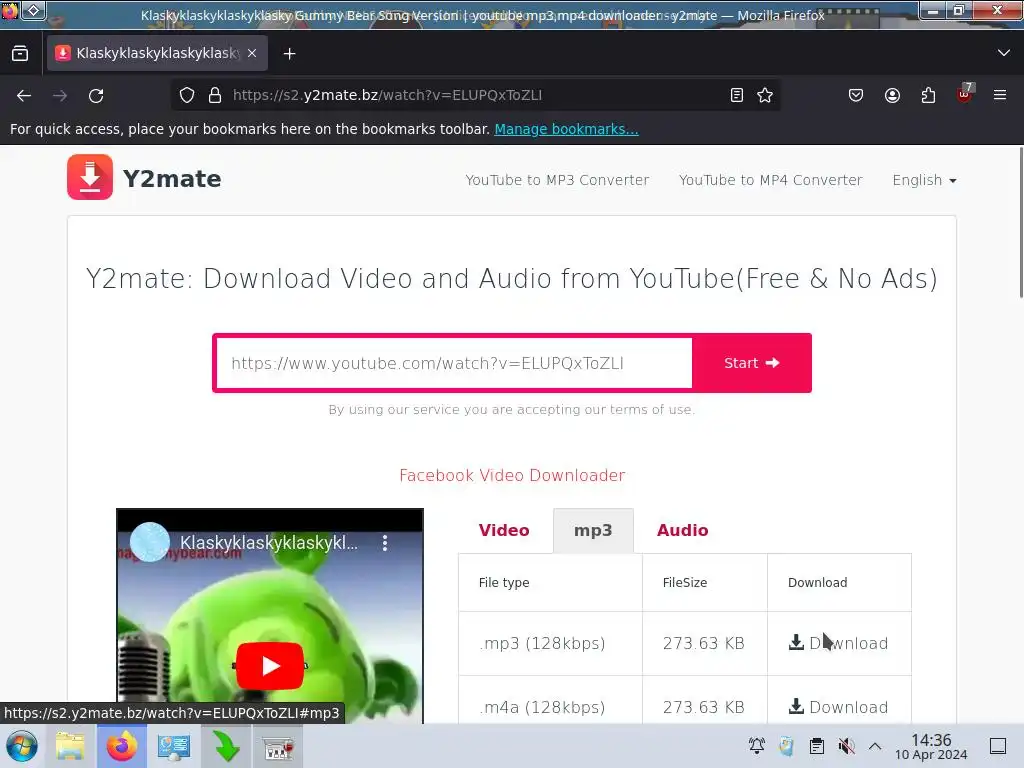This screenshot has width=1024, height=768.
Task: Open Facebook Video Downloader link
Action: pos(512,475)
